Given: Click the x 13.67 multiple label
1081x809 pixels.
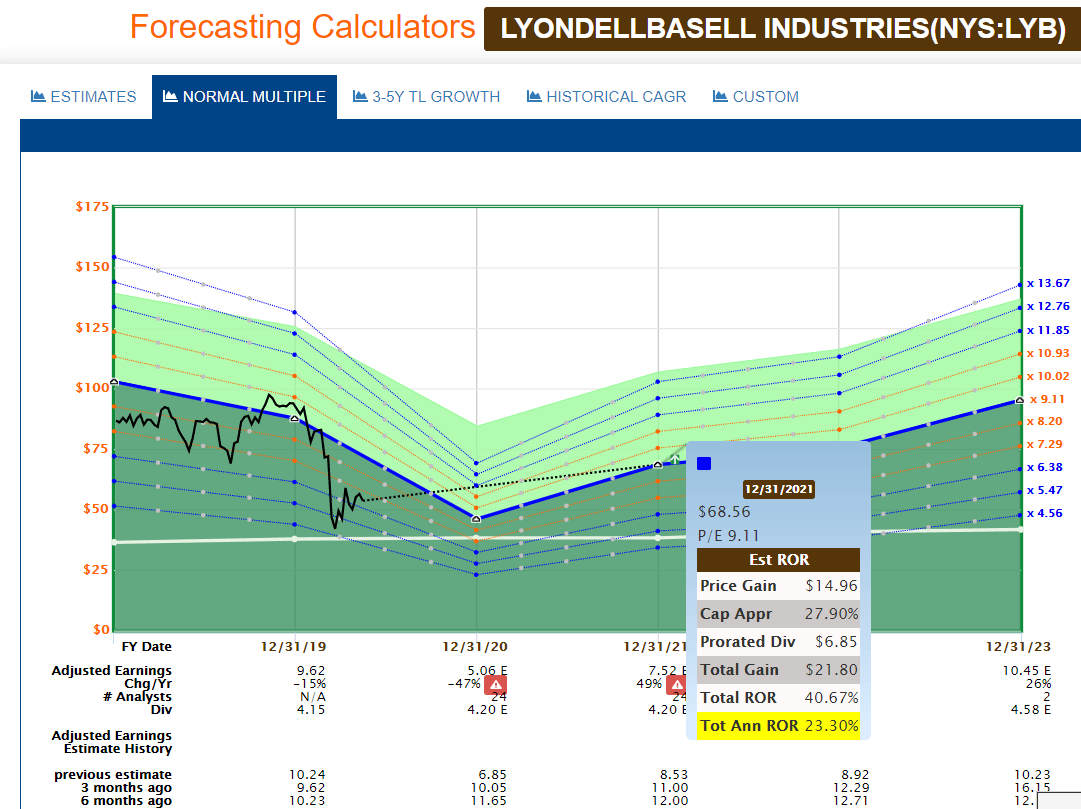Looking at the screenshot, I should [1048, 283].
